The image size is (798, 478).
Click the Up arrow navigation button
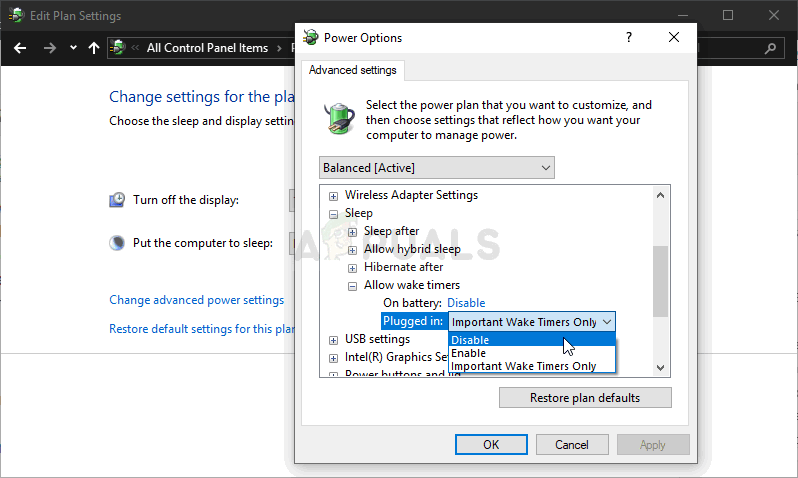(x=94, y=48)
